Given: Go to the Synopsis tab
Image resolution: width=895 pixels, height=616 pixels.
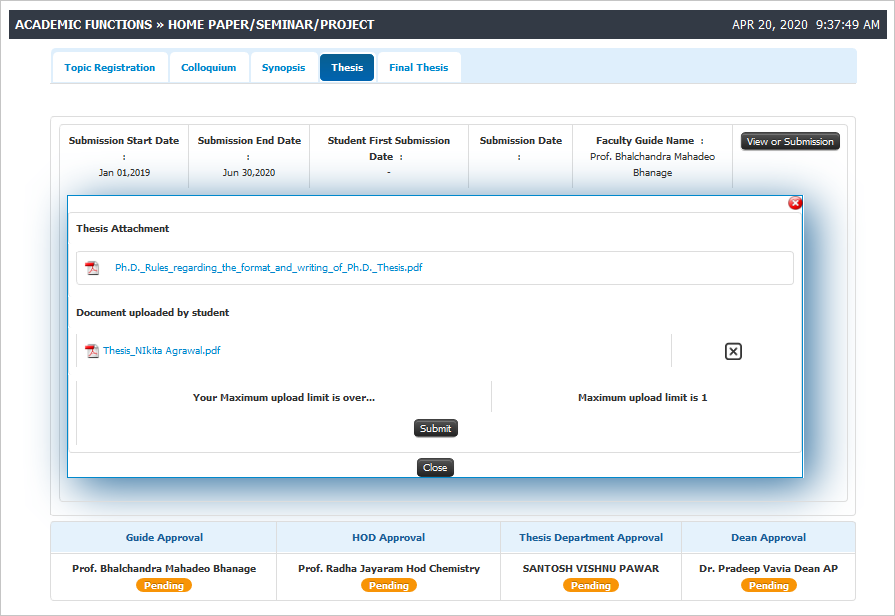Looking at the screenshot, I should (284, 67).
